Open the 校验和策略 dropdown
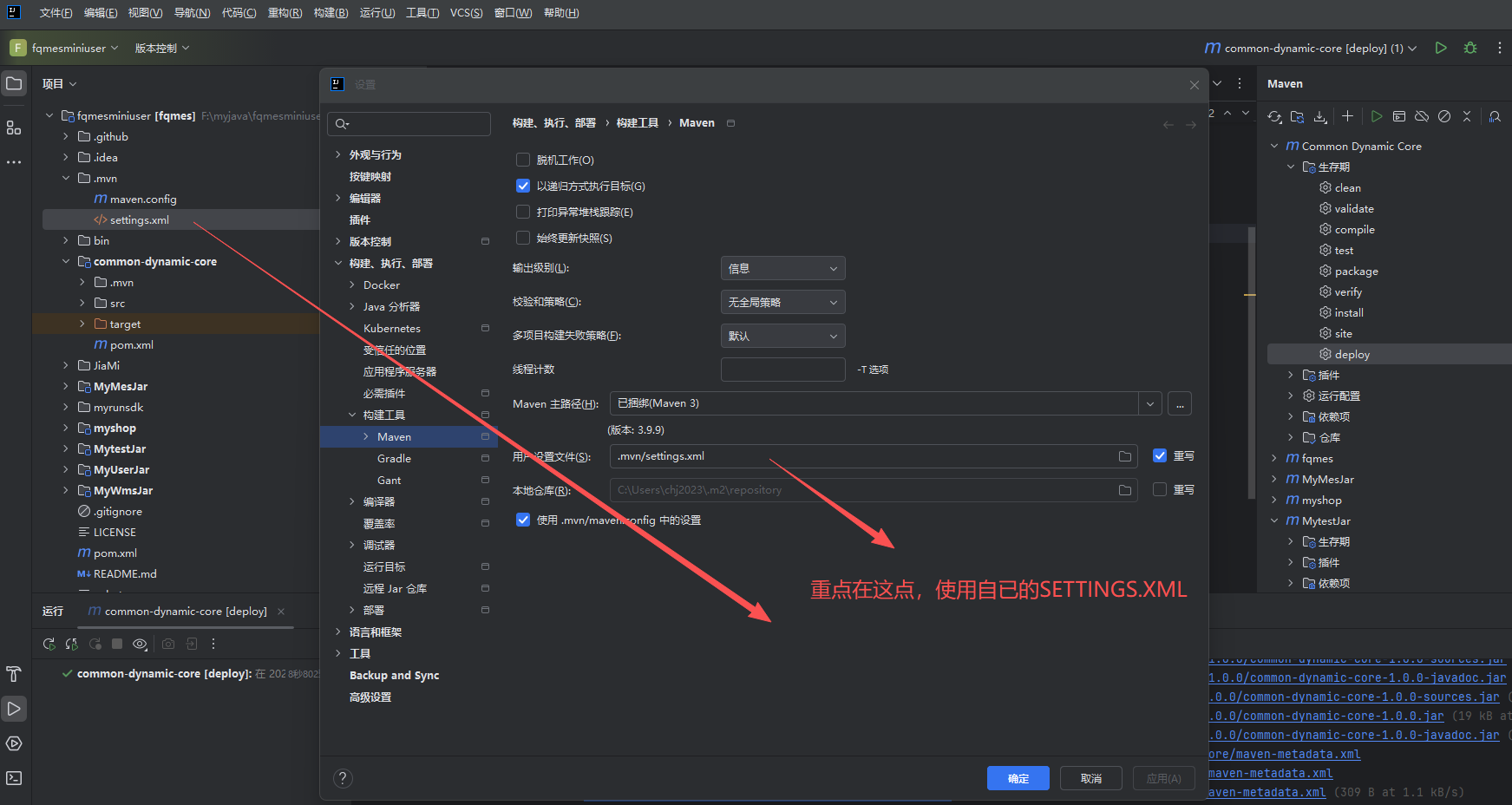 point(782,302)
